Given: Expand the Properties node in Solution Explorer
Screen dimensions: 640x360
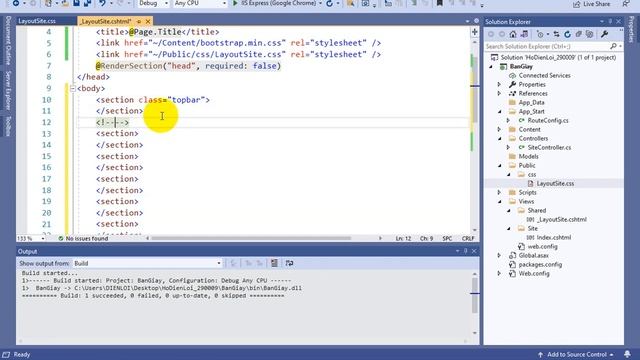Looking at the screenshot, I should (x=499, y=84).
